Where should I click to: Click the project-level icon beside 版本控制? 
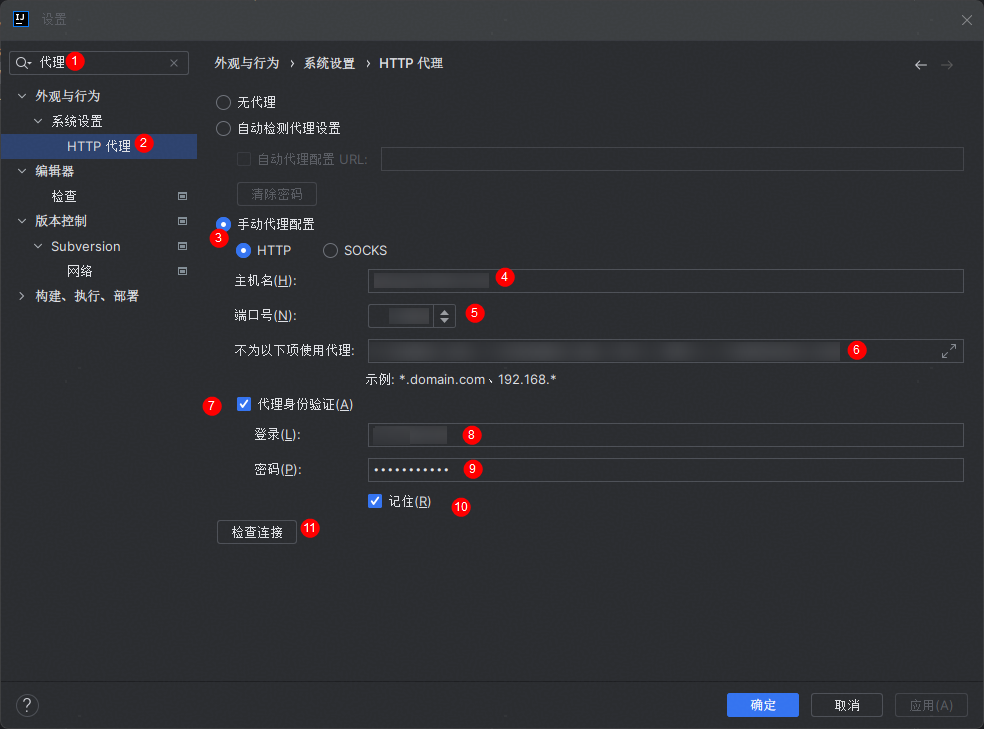click(182, 221)
